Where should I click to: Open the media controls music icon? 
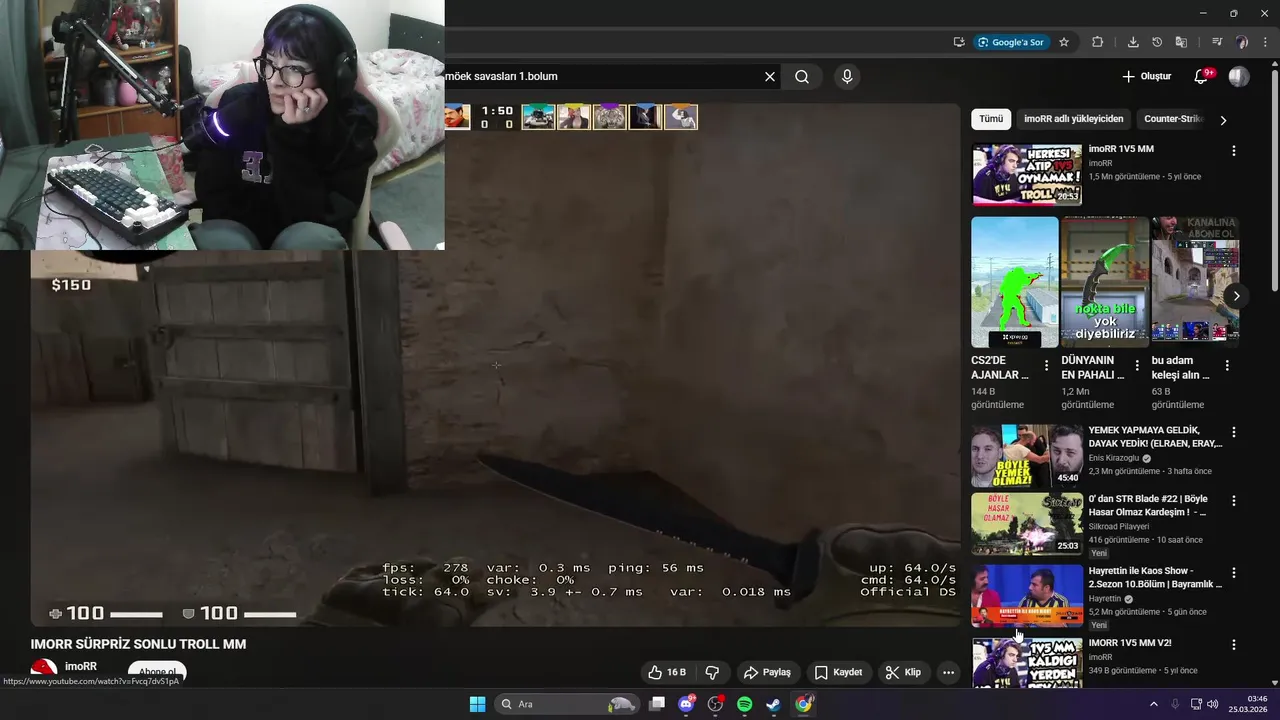pos(1217,42)
